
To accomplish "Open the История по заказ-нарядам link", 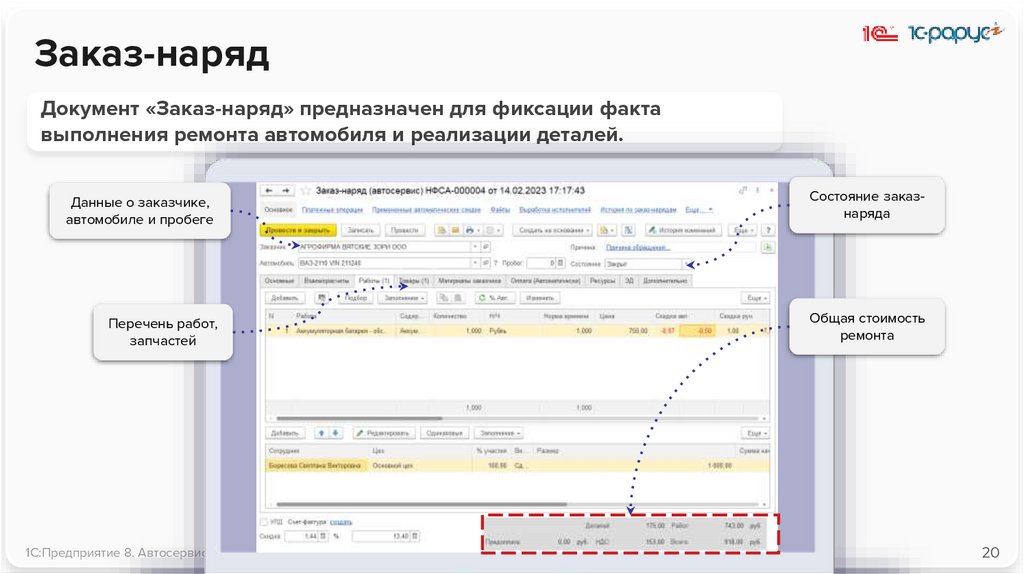I will point(639,210).
